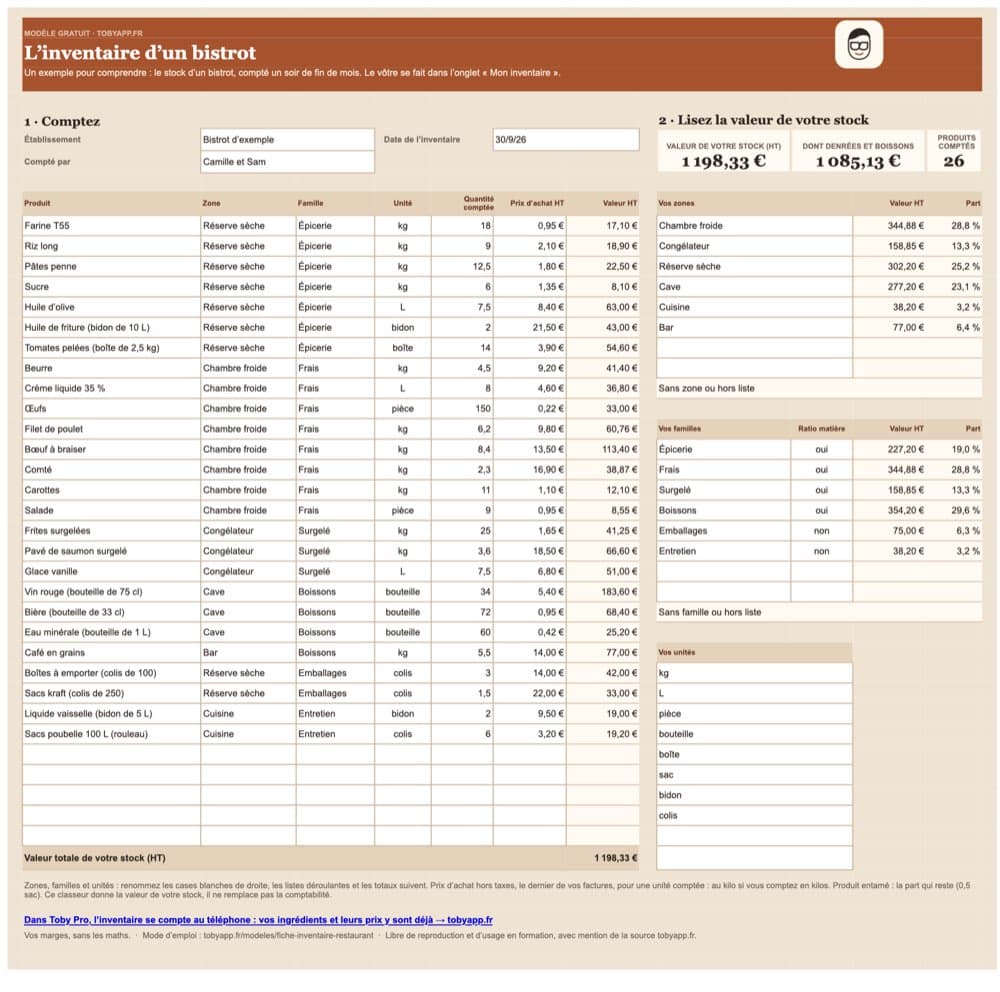
Task: Select the 'Pavé de saumon surgelé' cell
Action: [x=111, y=551]
